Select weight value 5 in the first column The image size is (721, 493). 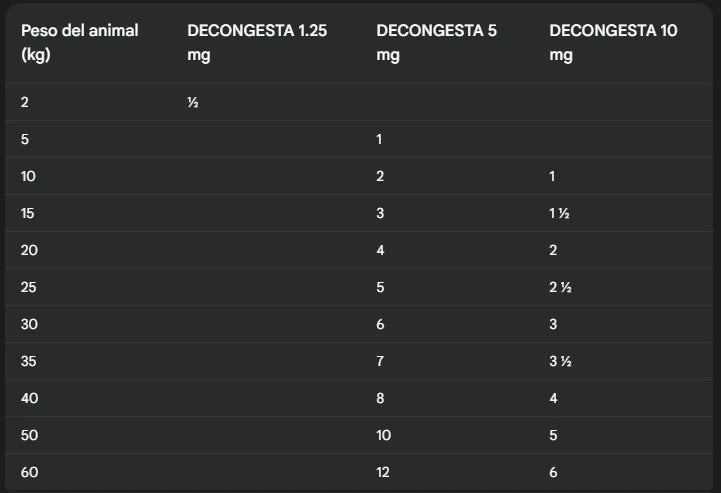(25, 139)
